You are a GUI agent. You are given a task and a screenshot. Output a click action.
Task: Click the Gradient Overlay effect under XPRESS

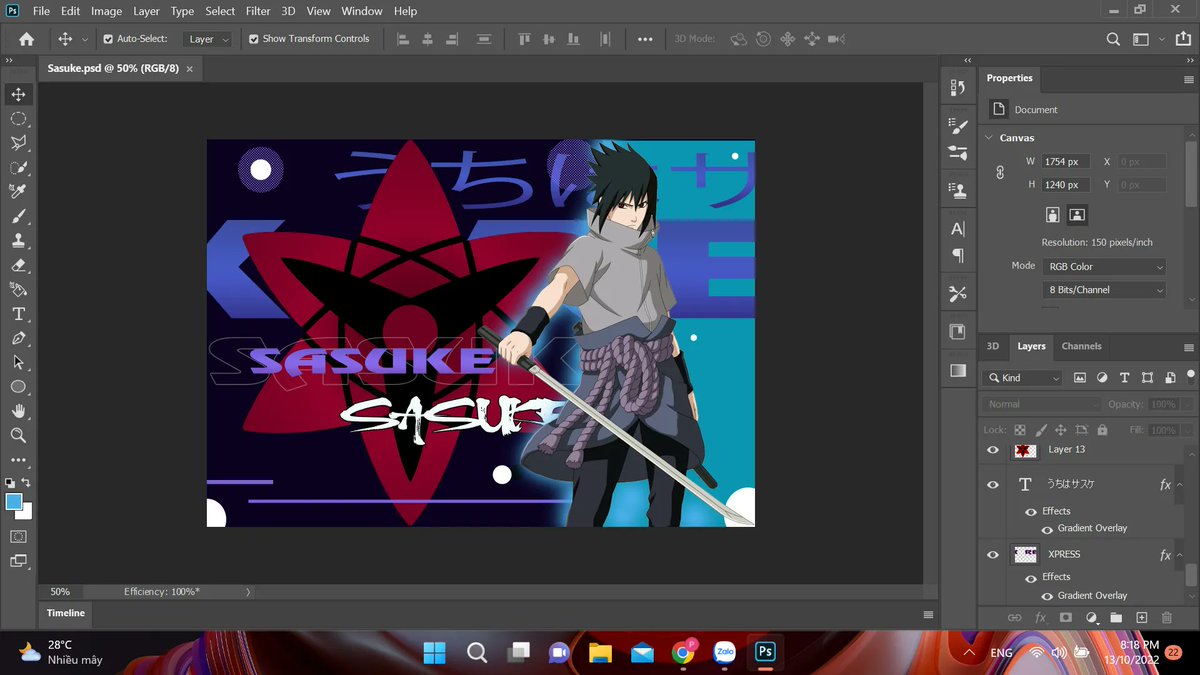[x=1092, y=595]
